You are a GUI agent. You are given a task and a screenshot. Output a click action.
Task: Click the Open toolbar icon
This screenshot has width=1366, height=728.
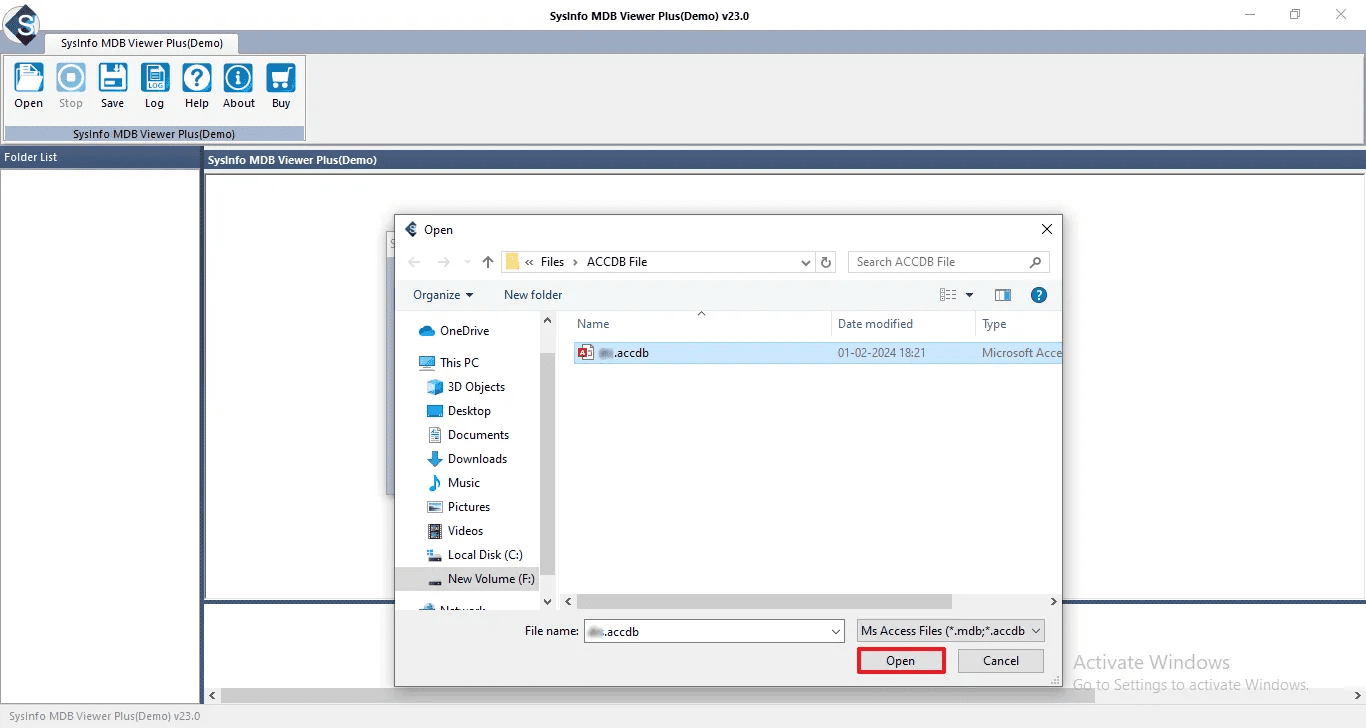click(29, 86)
